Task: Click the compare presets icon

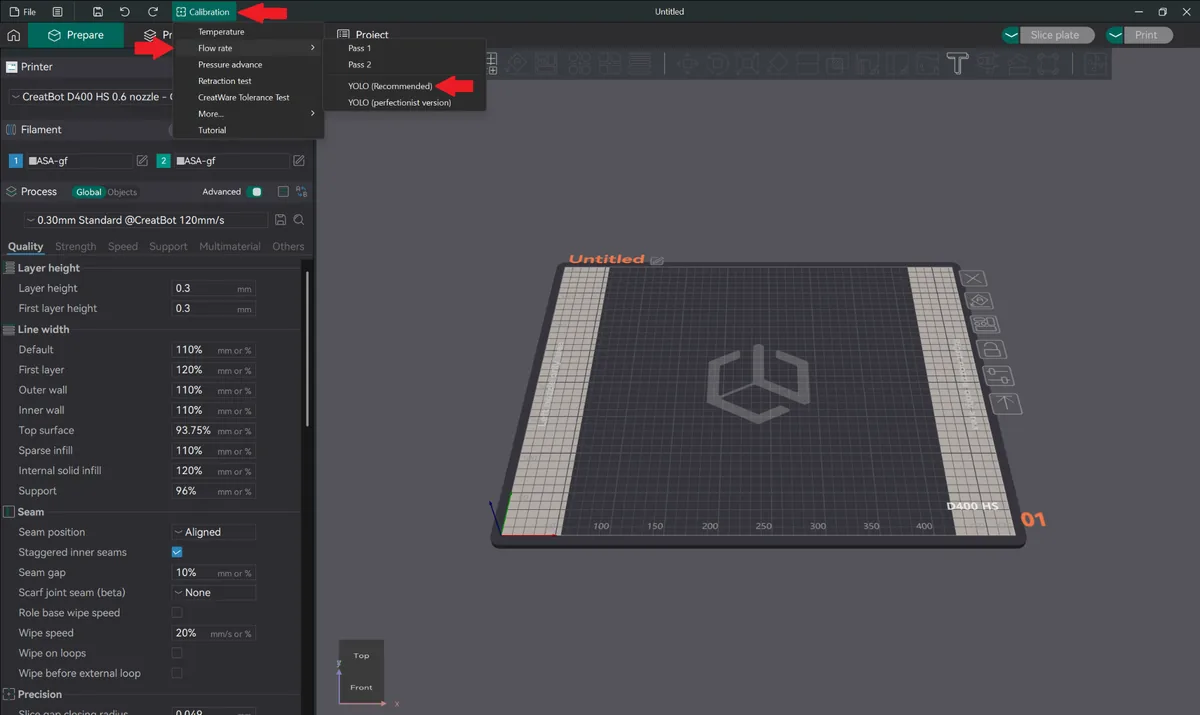Action: (301, 192)
